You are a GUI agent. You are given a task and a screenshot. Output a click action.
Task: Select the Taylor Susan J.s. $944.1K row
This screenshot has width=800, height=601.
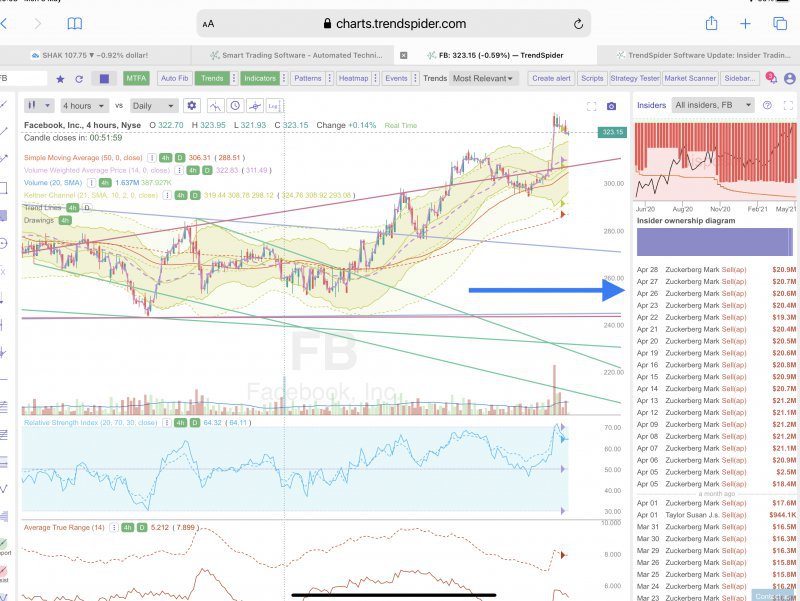pos(716,515)
